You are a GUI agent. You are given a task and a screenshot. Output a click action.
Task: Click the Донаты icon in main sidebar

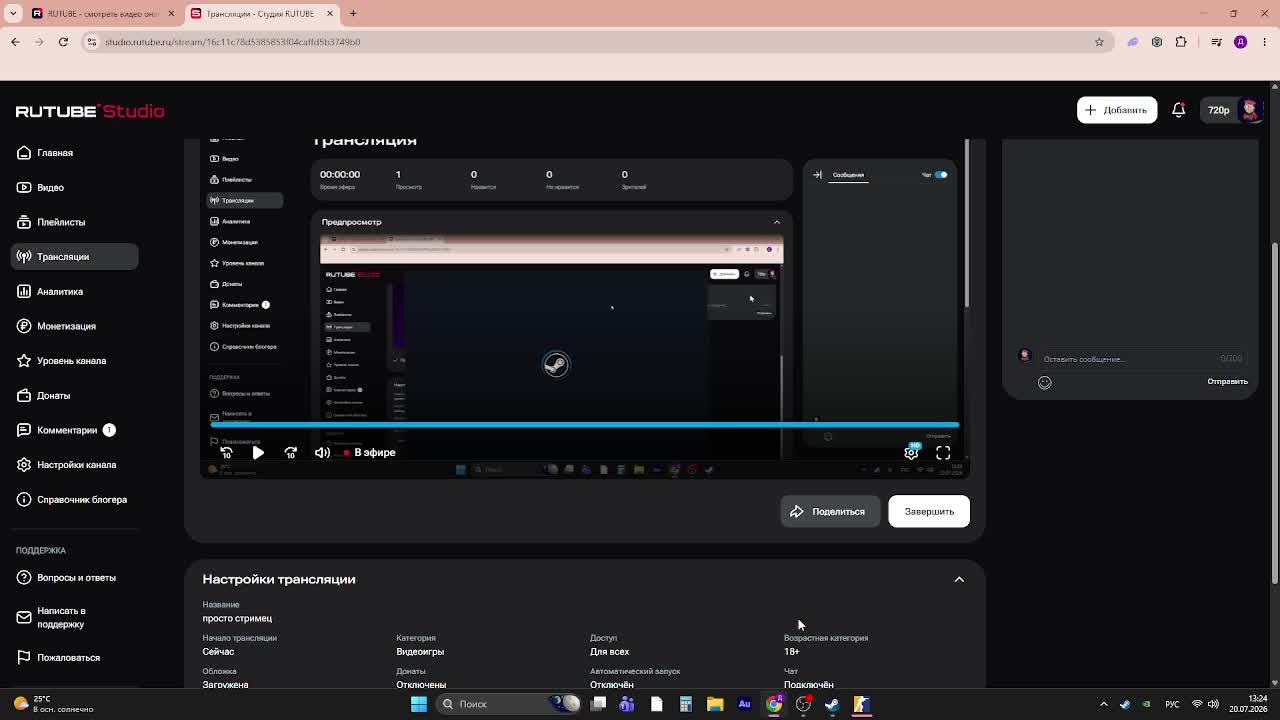(x=24, y=395)
